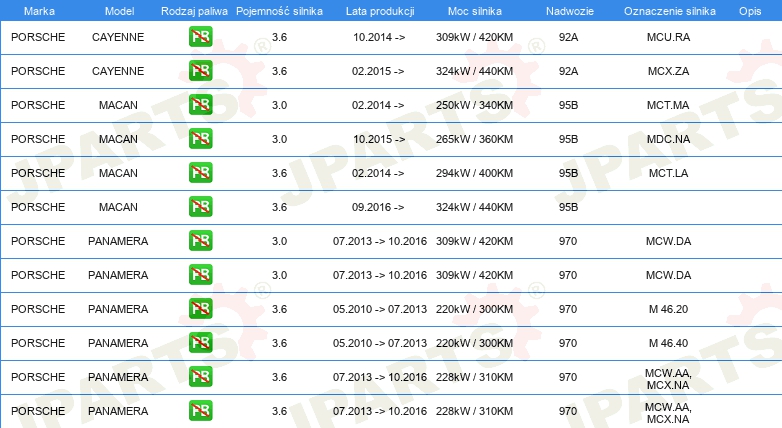Click body code 92A in the MCX.ZA row

click(568, 71)
